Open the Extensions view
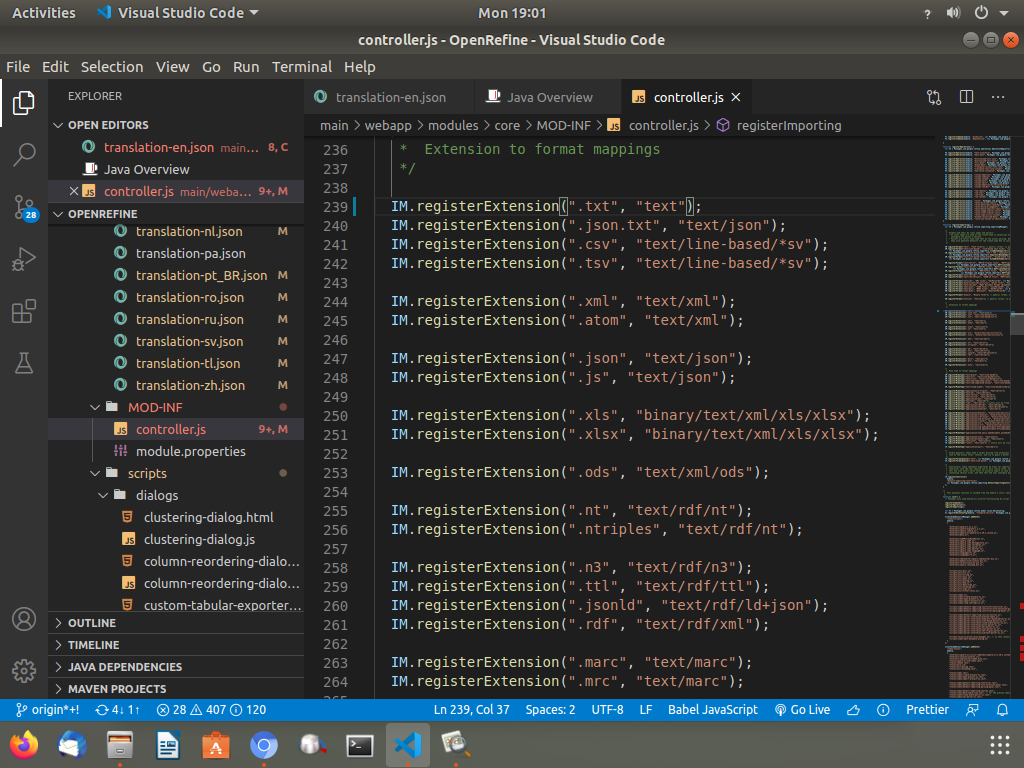Screen dimensions: 1024x768 coord(24,312)
